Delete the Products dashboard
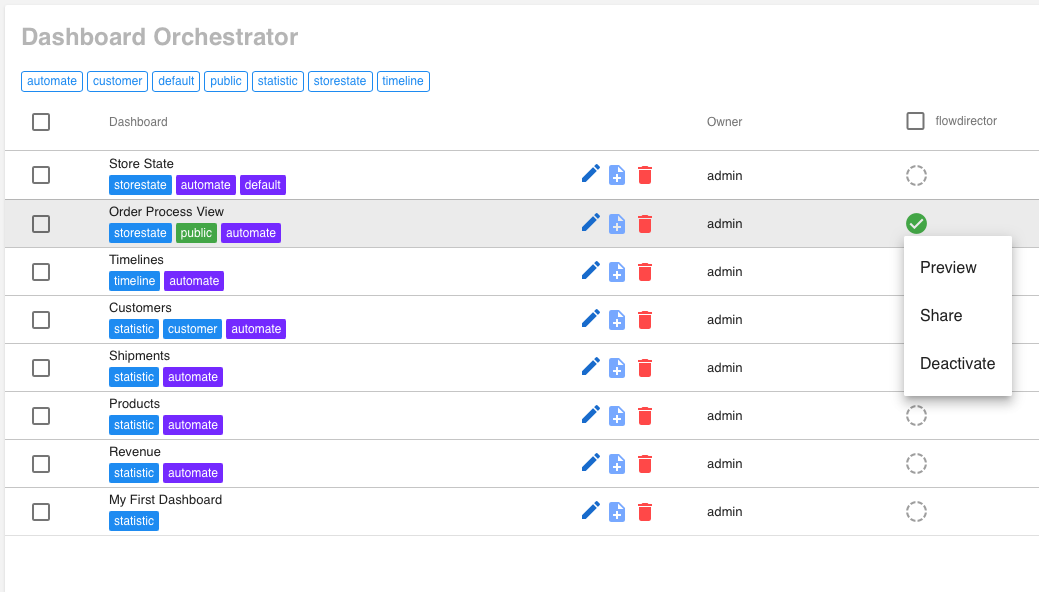Image resolution: width=1039 pixels, height=592 pixels. pyautogui.click(x=645, y=415)
